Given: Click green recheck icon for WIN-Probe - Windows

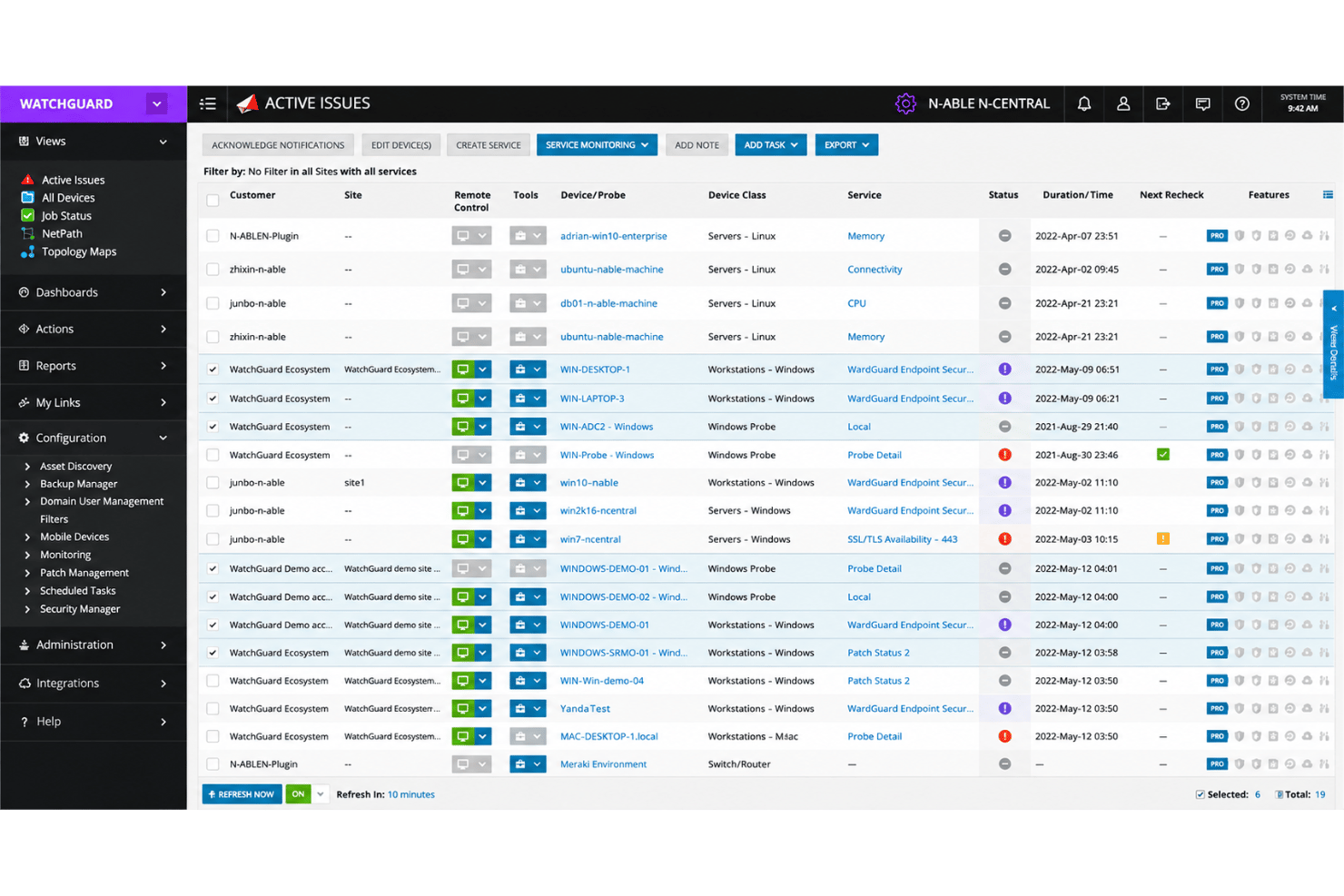Looking at the screenshot, I should coord(1162,455).
